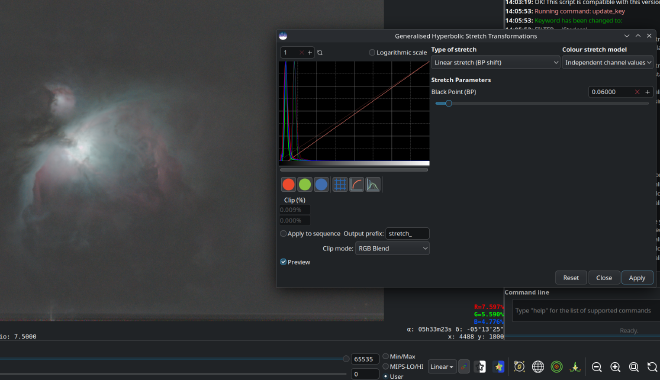Clear the histogram zoom value with red X

tap(301, 53)
